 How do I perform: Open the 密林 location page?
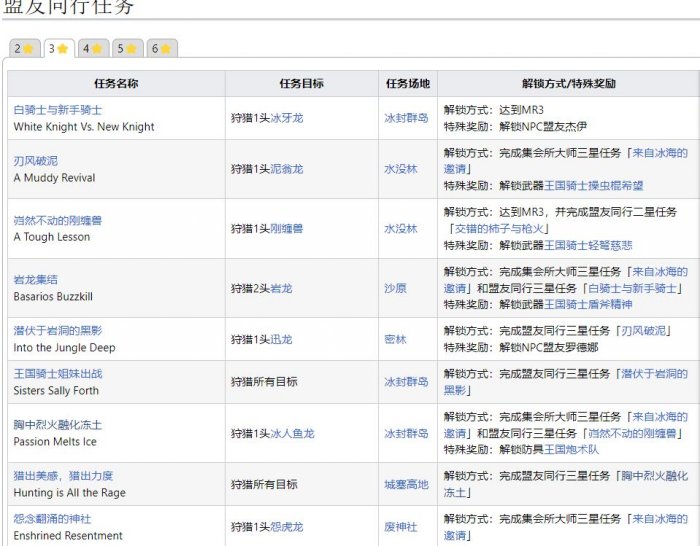395,340
